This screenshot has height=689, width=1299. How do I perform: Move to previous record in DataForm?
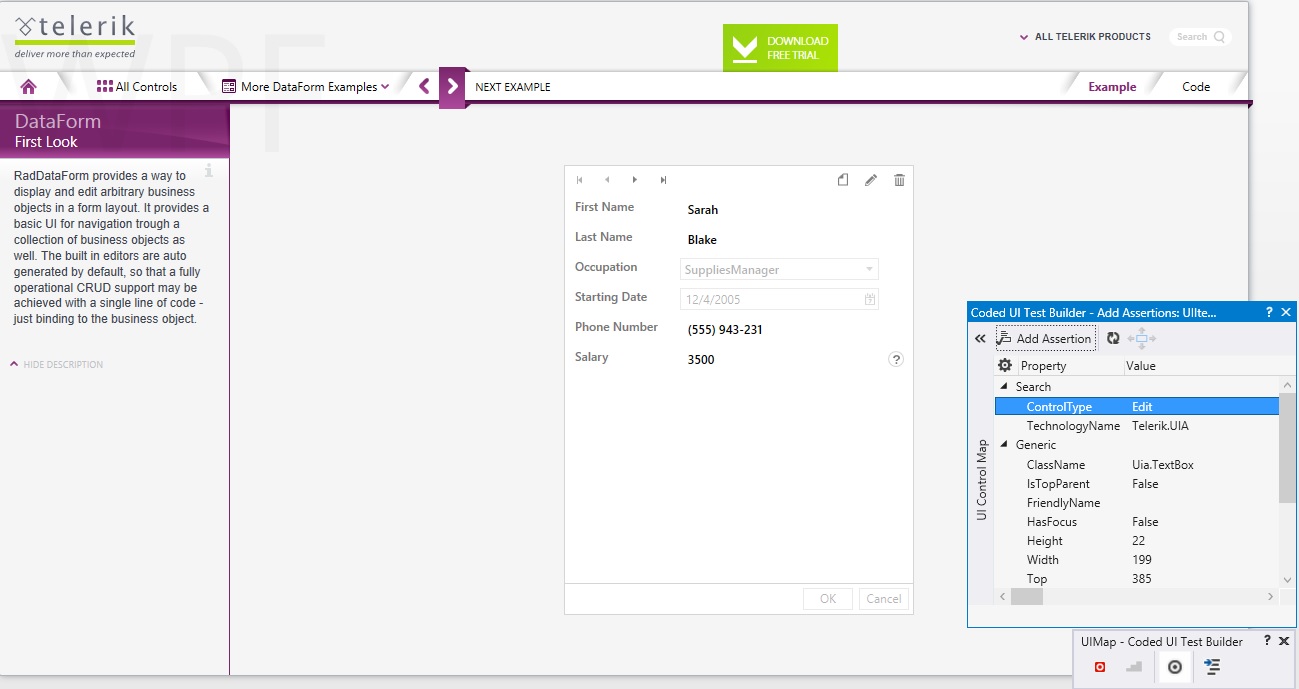(607, 180)
